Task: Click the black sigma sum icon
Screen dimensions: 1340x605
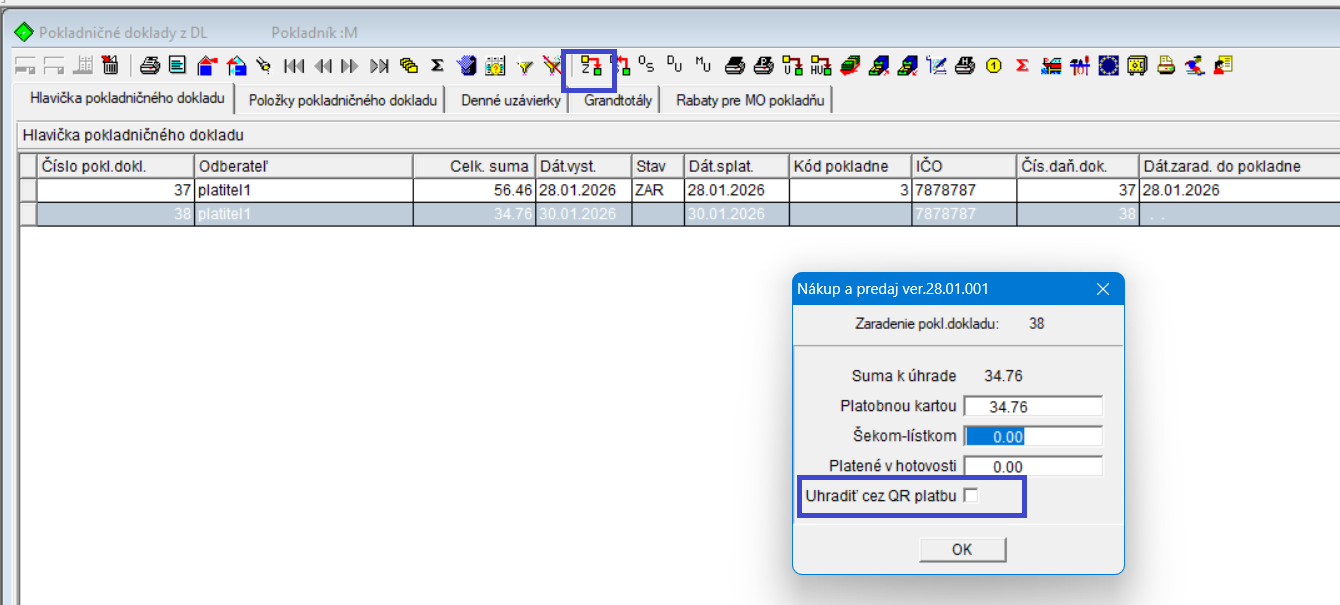Action: point(437,66)
